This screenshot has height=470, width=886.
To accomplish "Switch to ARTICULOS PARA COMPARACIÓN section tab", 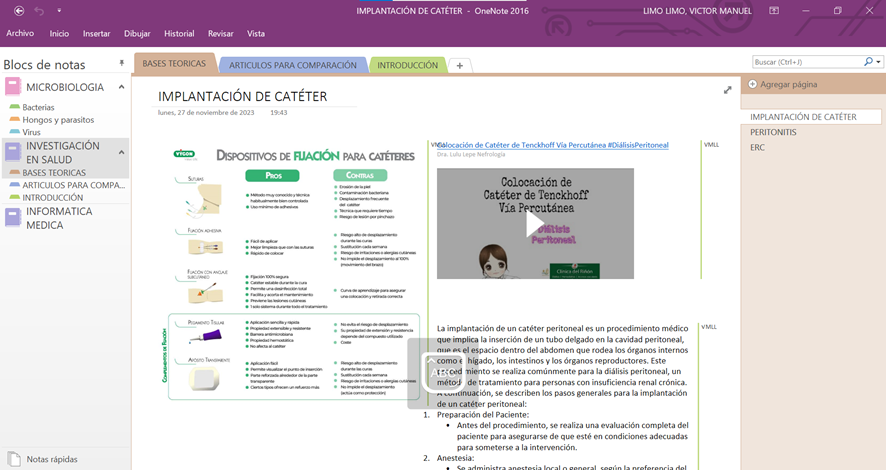I will pyautogui.click(x=293, y=65).
